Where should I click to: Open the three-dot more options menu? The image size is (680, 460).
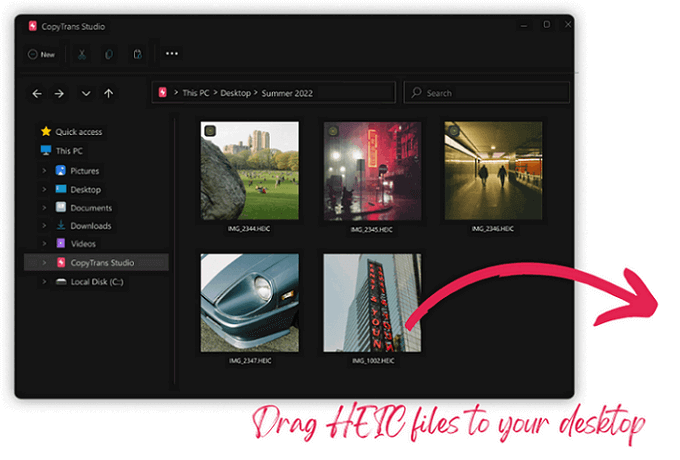tap(172, 54)
